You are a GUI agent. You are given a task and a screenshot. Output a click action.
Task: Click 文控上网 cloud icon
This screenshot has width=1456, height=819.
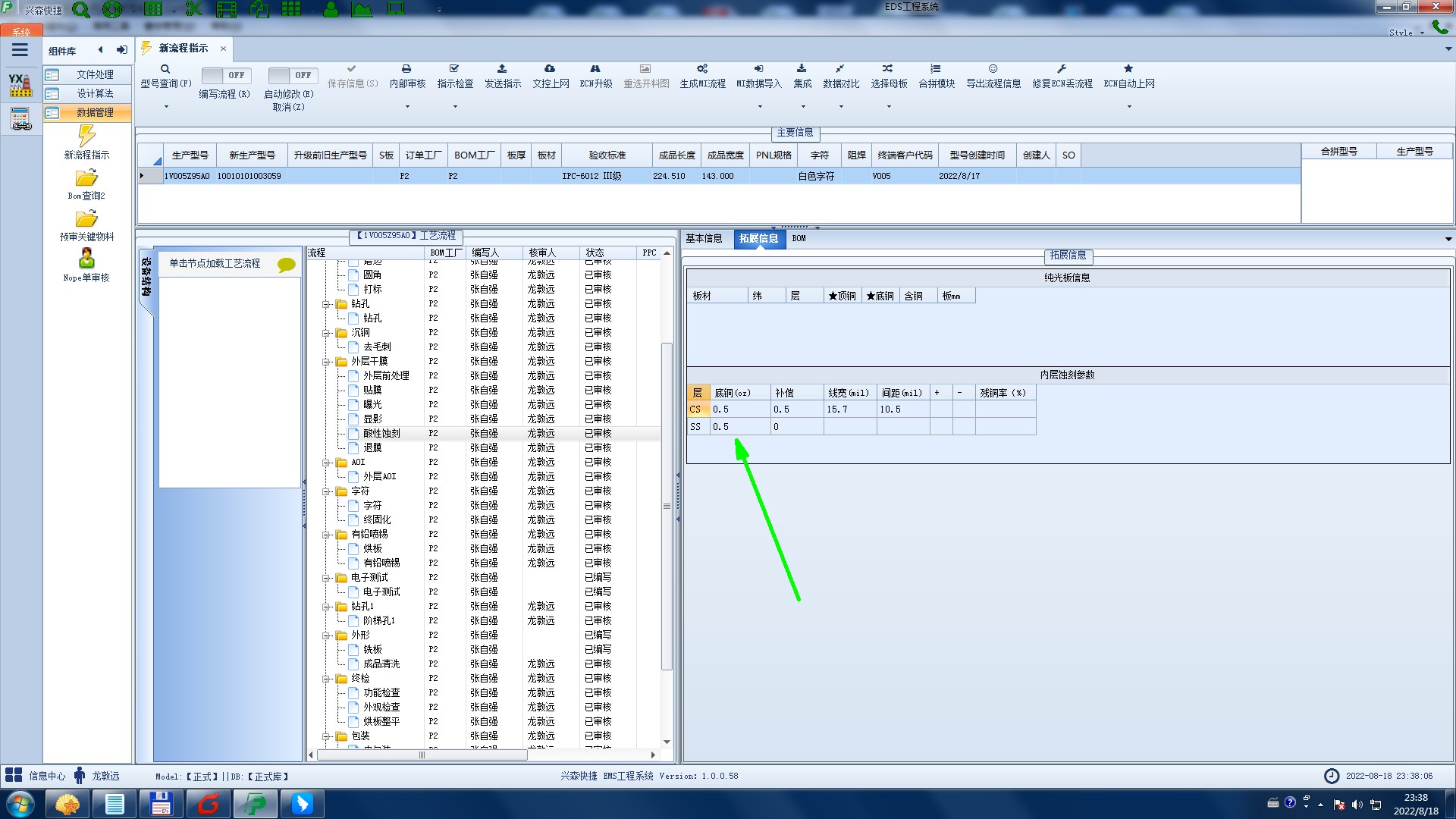(x=550, y=69)
